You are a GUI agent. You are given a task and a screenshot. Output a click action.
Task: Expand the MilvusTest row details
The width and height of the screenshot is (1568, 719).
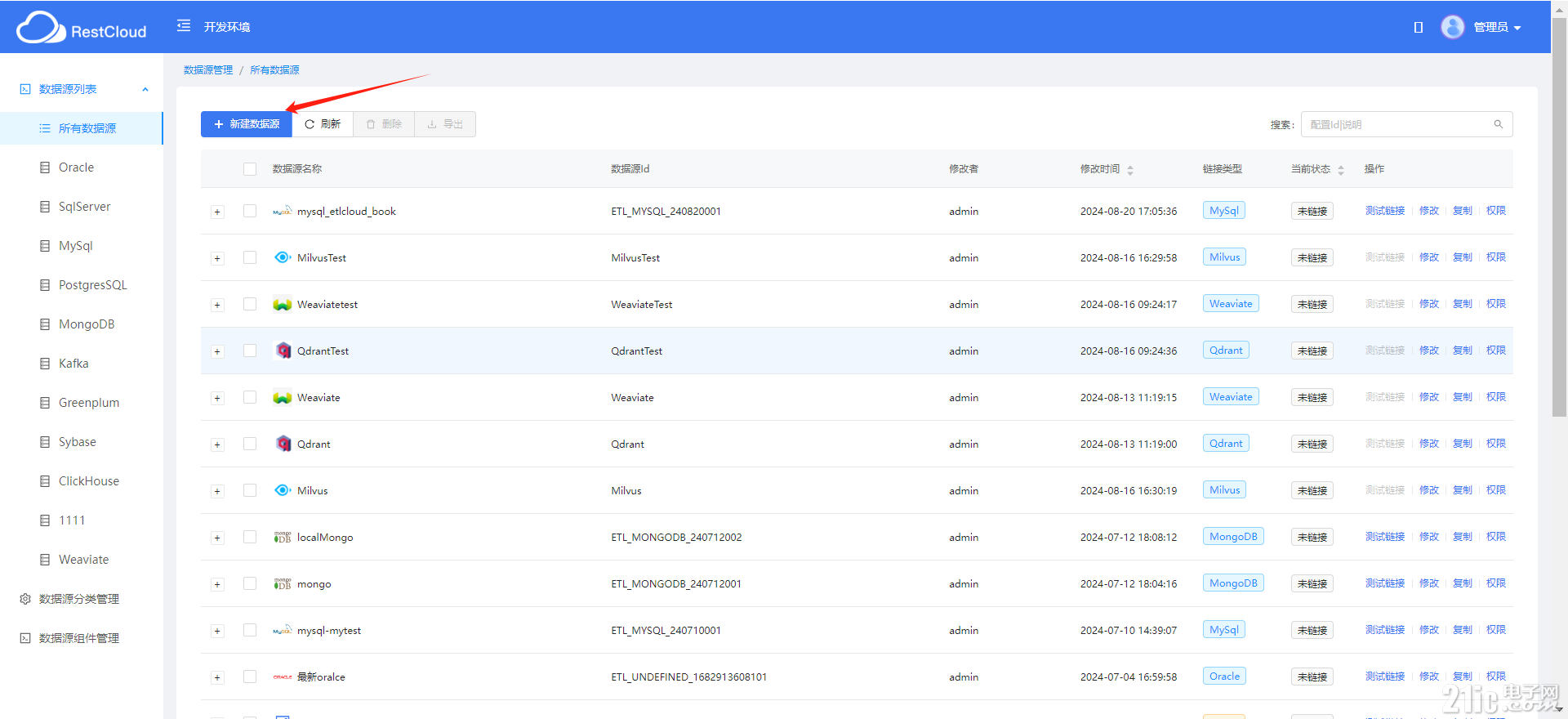[217, 258]
